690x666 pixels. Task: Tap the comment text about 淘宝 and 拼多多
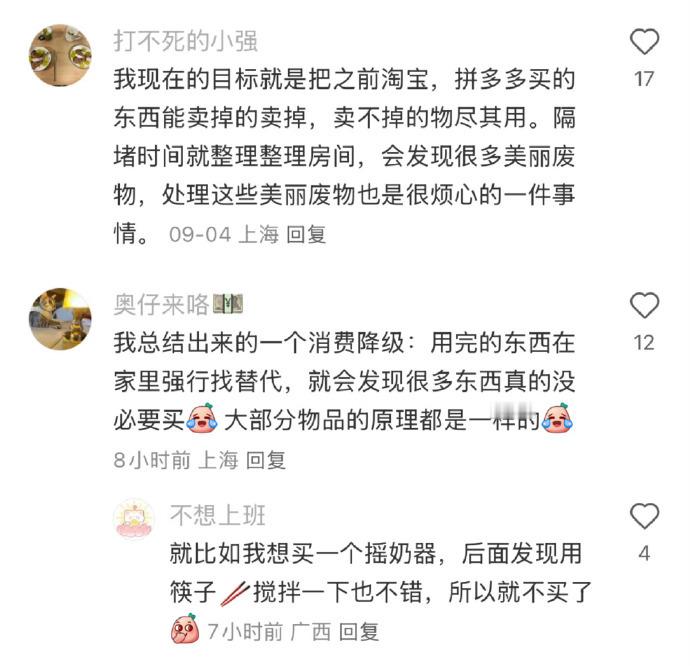point(344,156)
